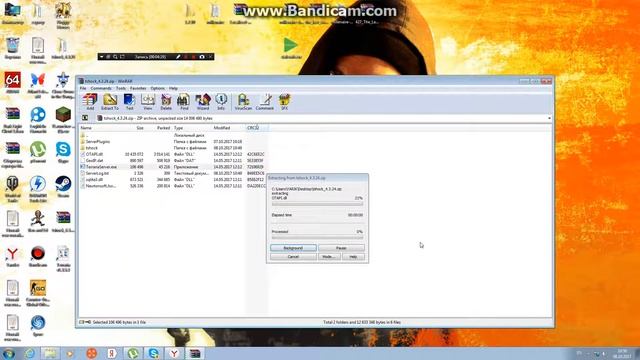Click the Recycle Bin desktop icon

click(x=12, y=48)
